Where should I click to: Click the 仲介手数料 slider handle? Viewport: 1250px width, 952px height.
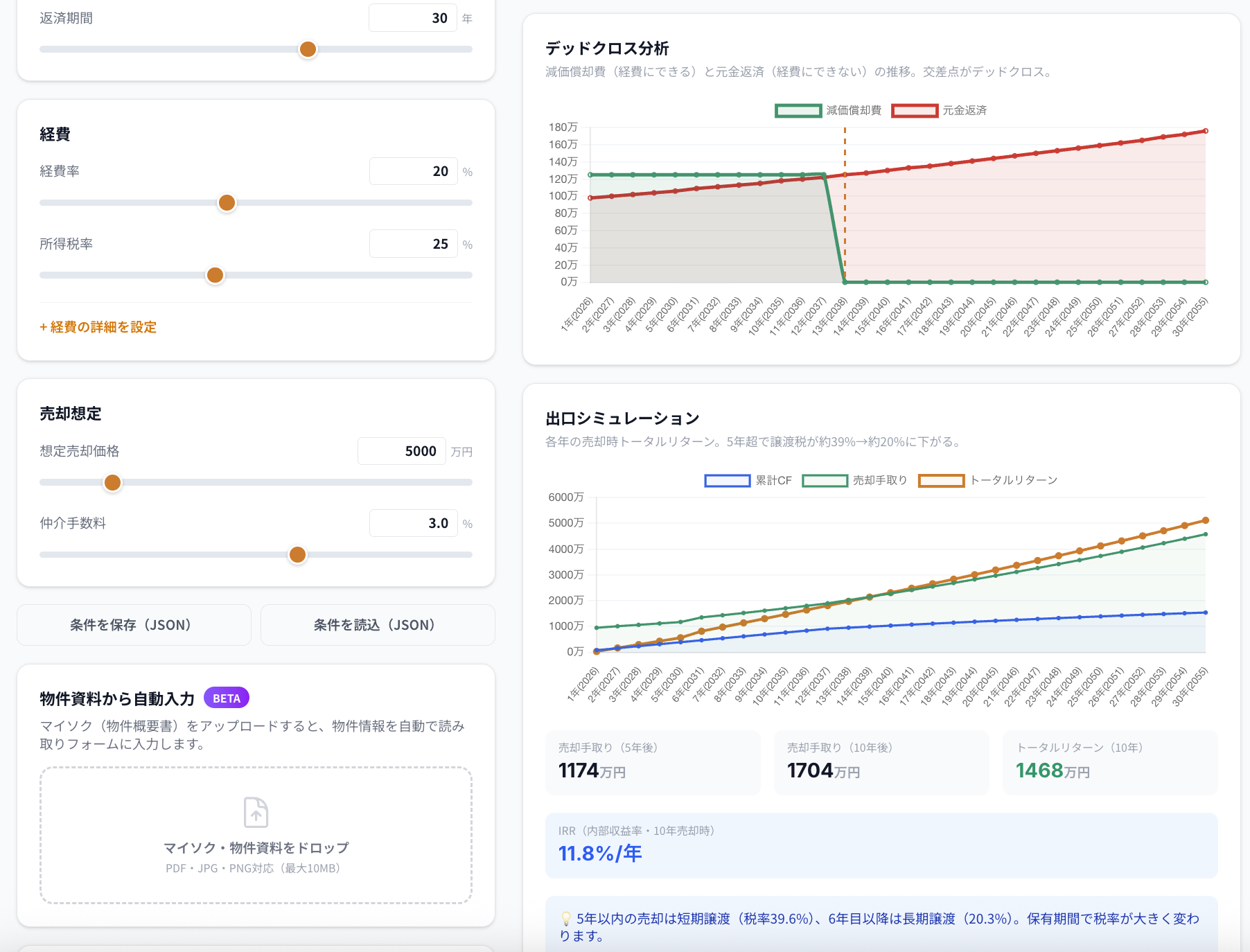pyautogui.click(x=297, y=554)
